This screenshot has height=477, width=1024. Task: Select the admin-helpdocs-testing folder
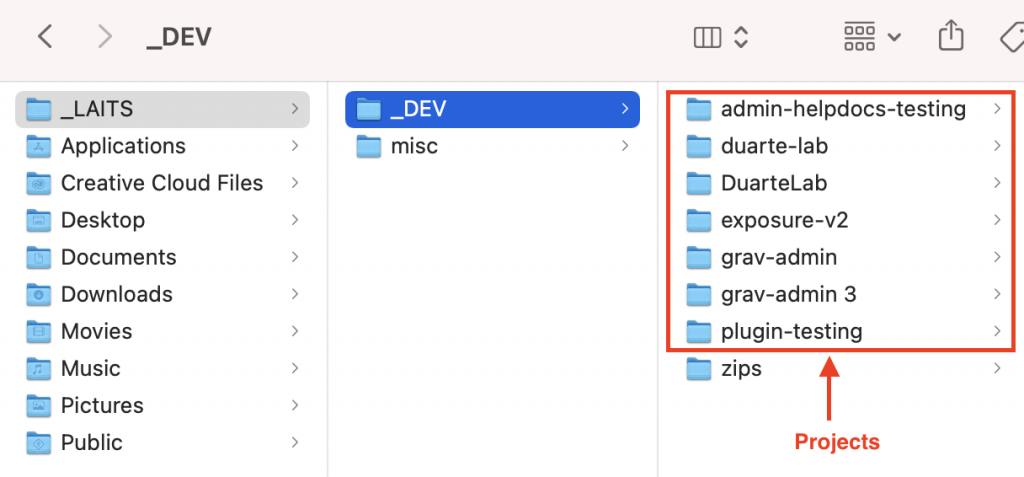(x=841, y=109)
